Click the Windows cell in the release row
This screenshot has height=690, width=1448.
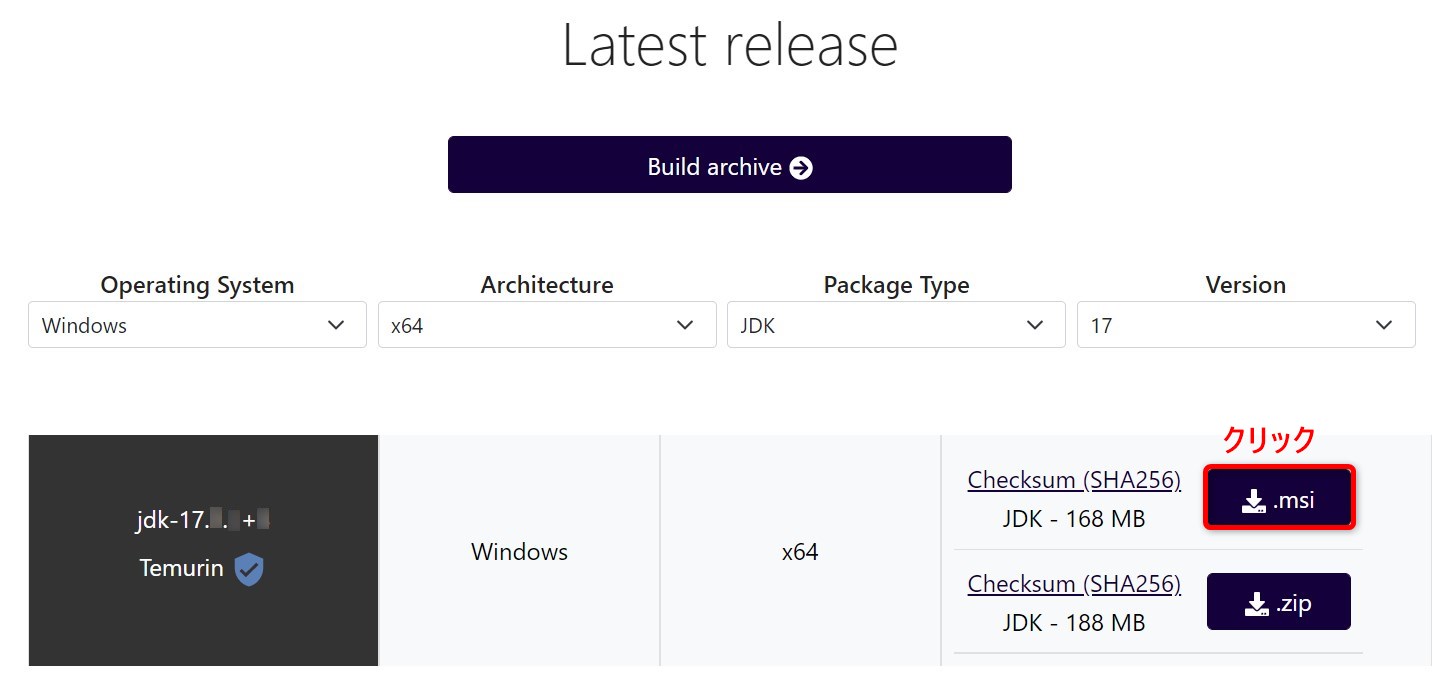click(x=519, y=551)
